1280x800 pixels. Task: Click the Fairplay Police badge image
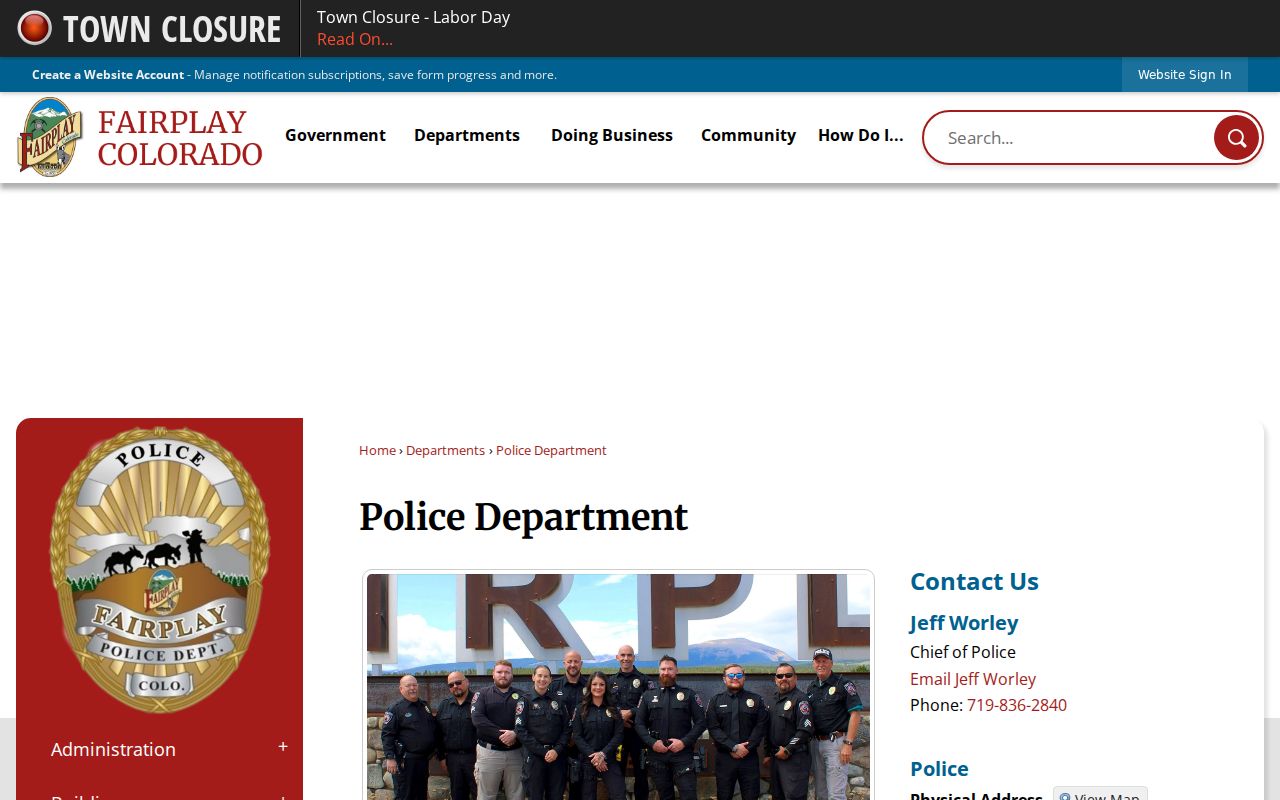[x=160, y=570]
